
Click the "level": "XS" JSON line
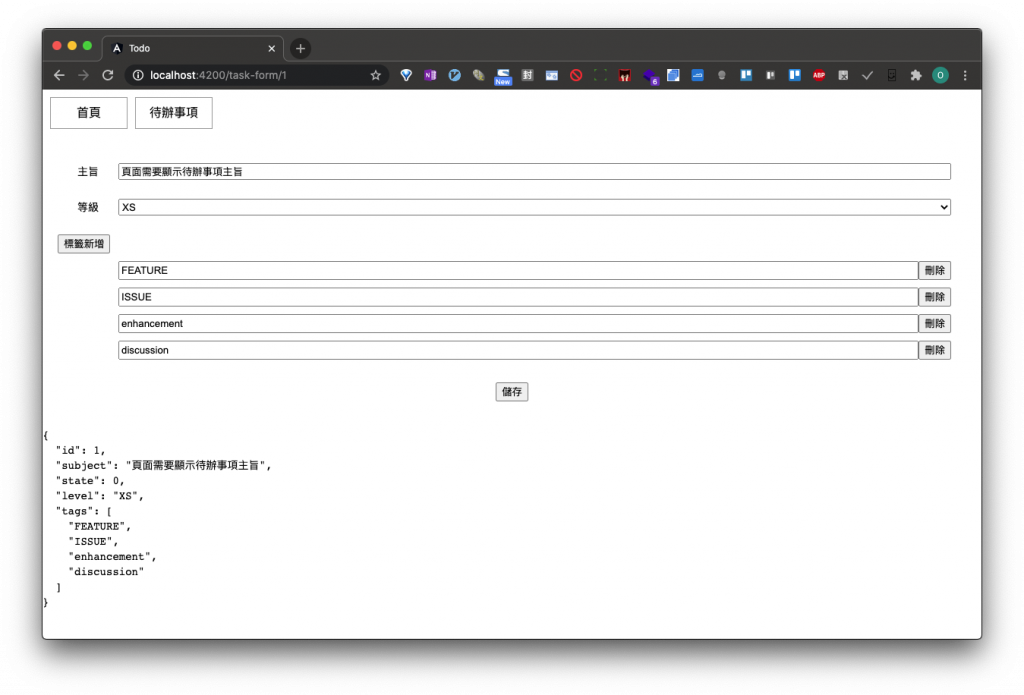pos(99,496)
